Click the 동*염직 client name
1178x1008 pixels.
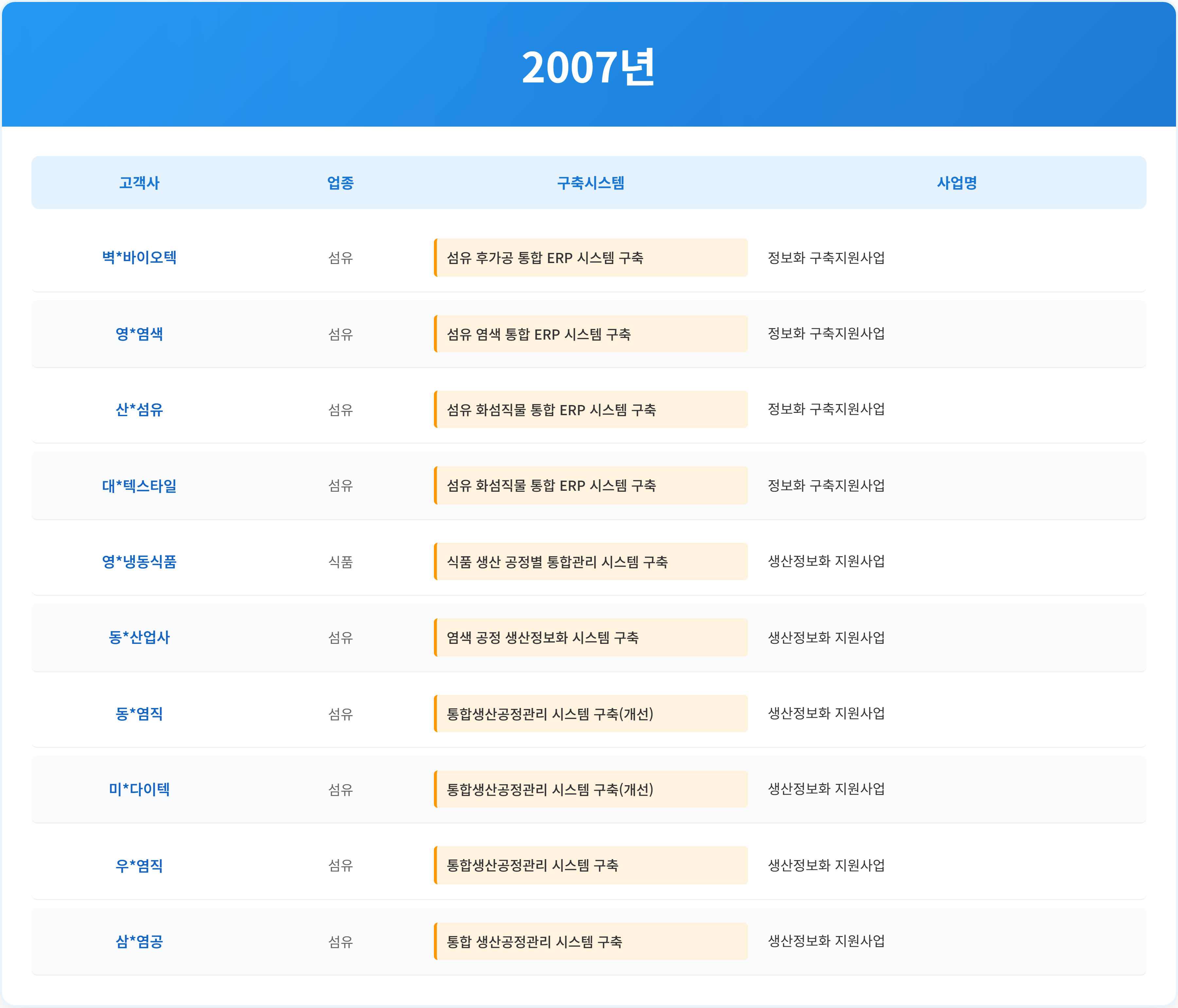click(x=139, y=714)
